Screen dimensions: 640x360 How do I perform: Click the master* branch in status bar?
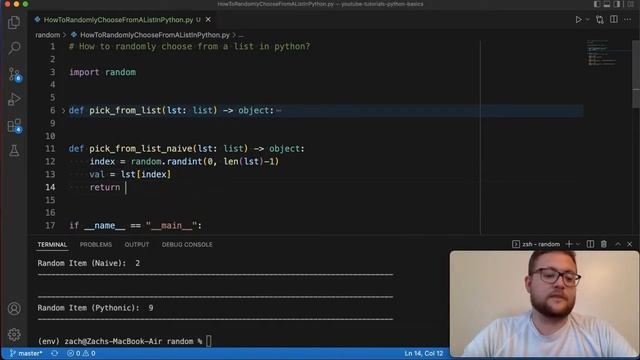(x=26, y=353)
